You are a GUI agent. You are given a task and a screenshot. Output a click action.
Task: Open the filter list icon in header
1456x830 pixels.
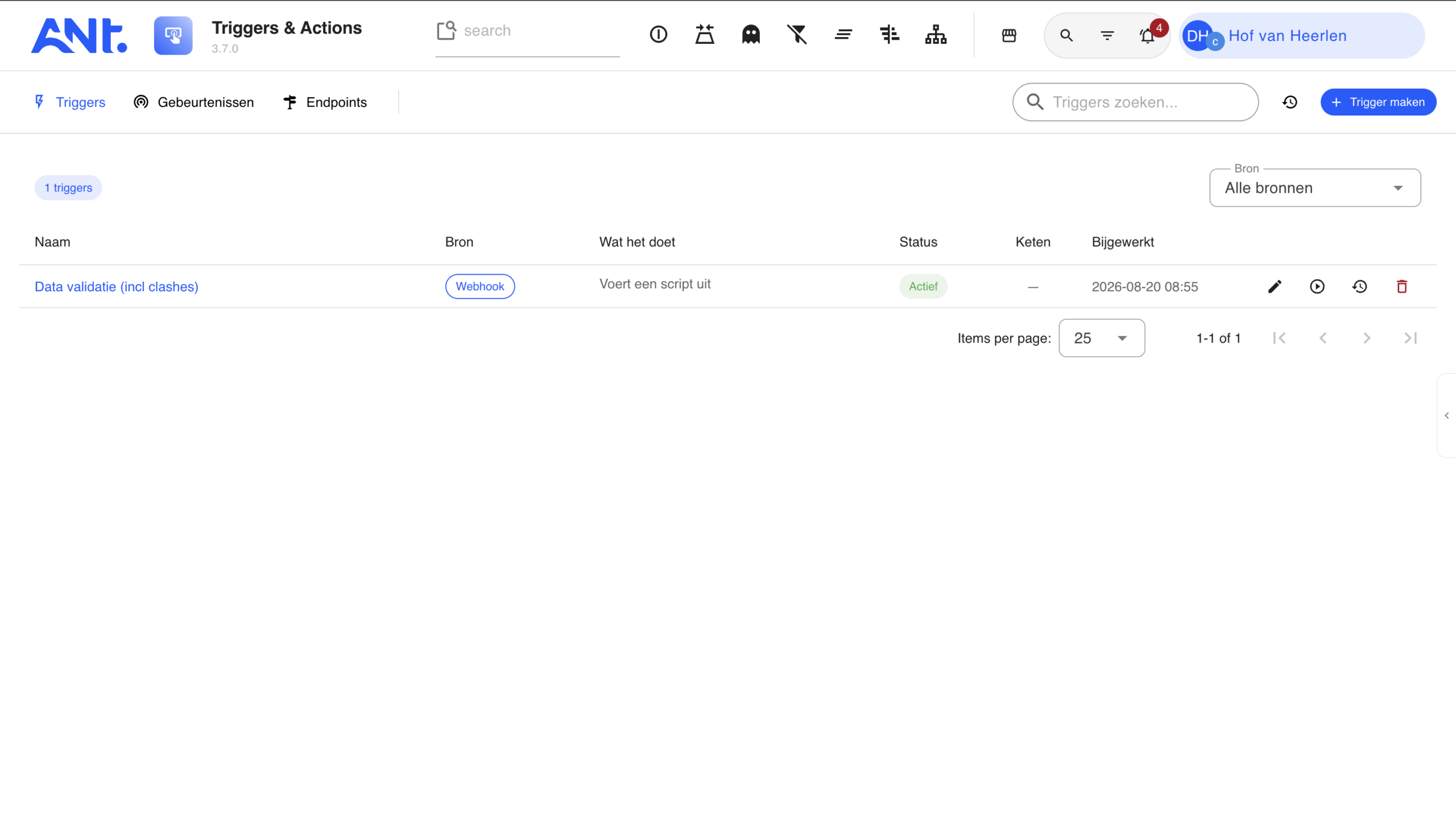click(1107, 36)
